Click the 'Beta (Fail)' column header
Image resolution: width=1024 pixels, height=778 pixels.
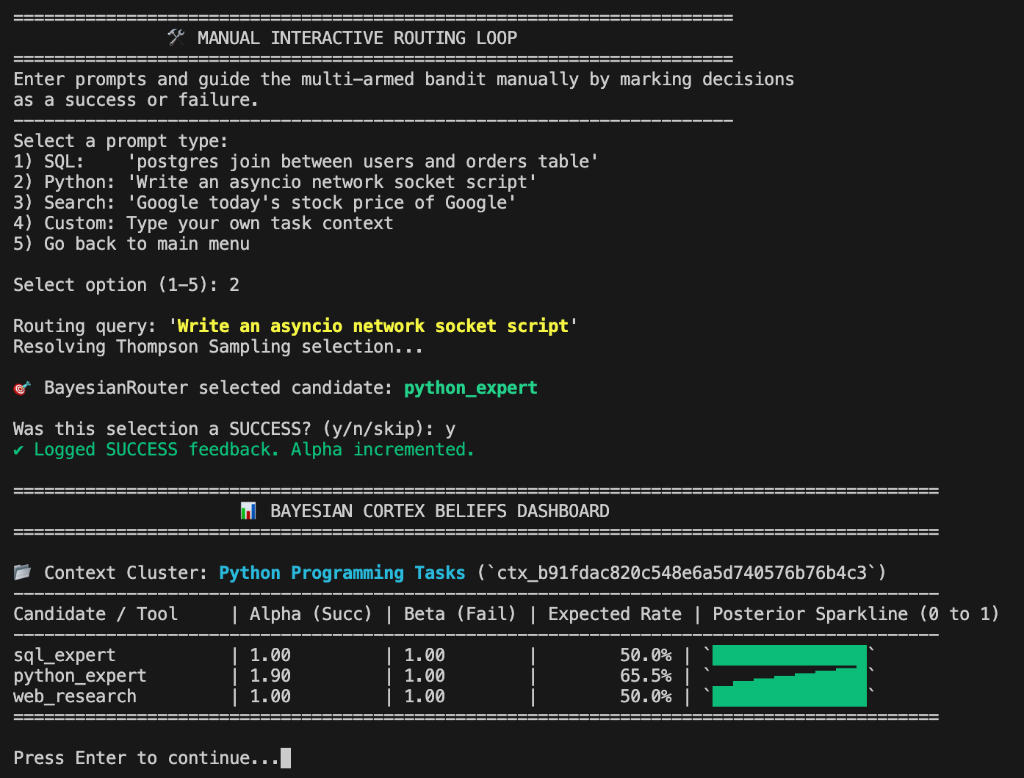pyautogui.click(x=460, y=614)
